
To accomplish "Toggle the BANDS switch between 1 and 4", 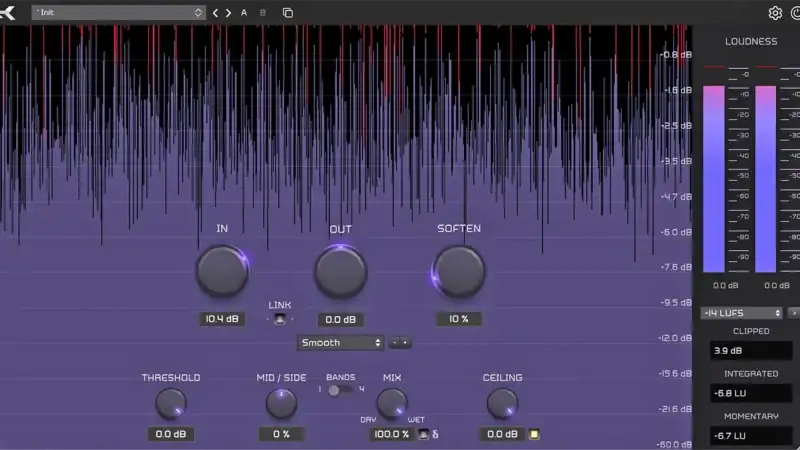I will point(340,390).
